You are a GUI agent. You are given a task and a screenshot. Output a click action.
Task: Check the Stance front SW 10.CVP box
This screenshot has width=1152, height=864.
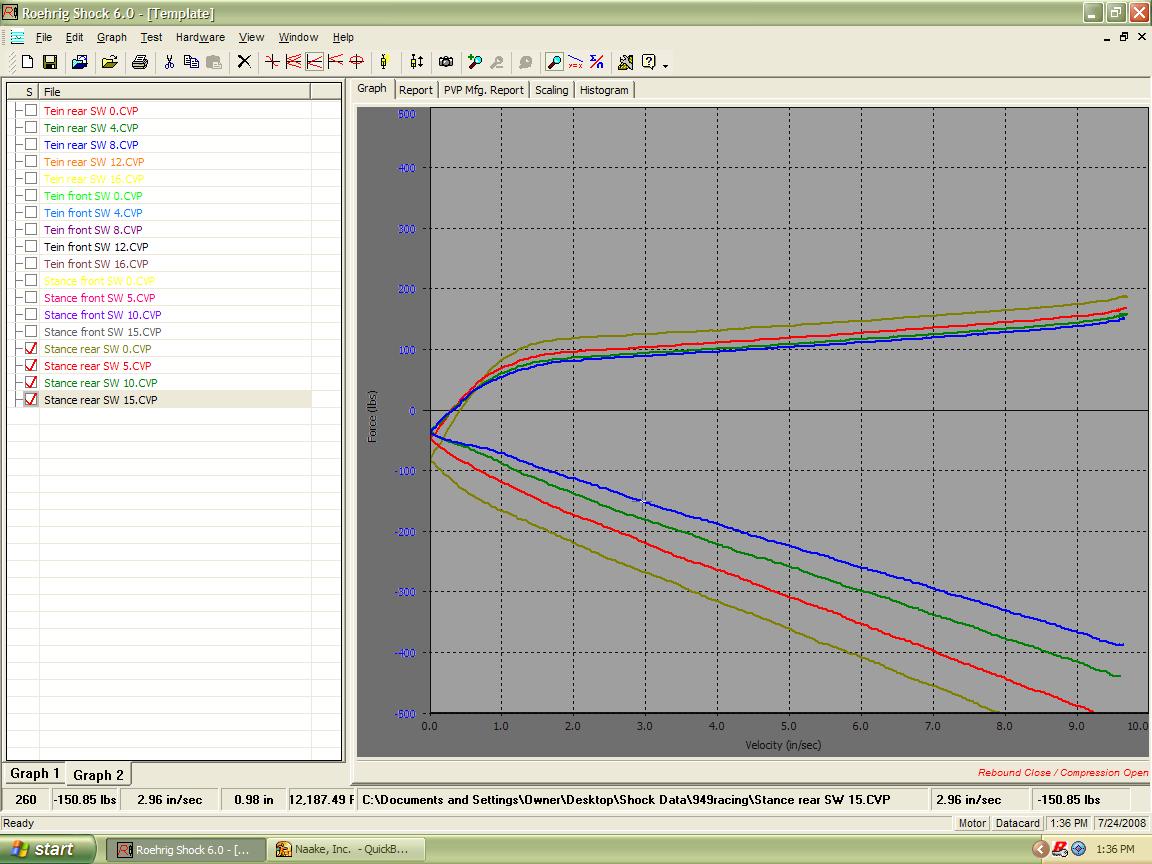(x=31, y=315)
